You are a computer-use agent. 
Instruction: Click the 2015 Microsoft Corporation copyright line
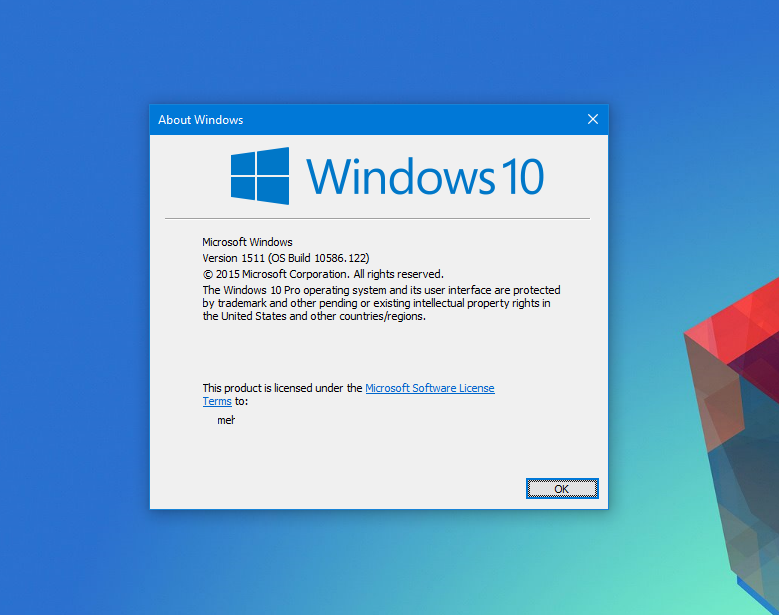pos(322,273)
